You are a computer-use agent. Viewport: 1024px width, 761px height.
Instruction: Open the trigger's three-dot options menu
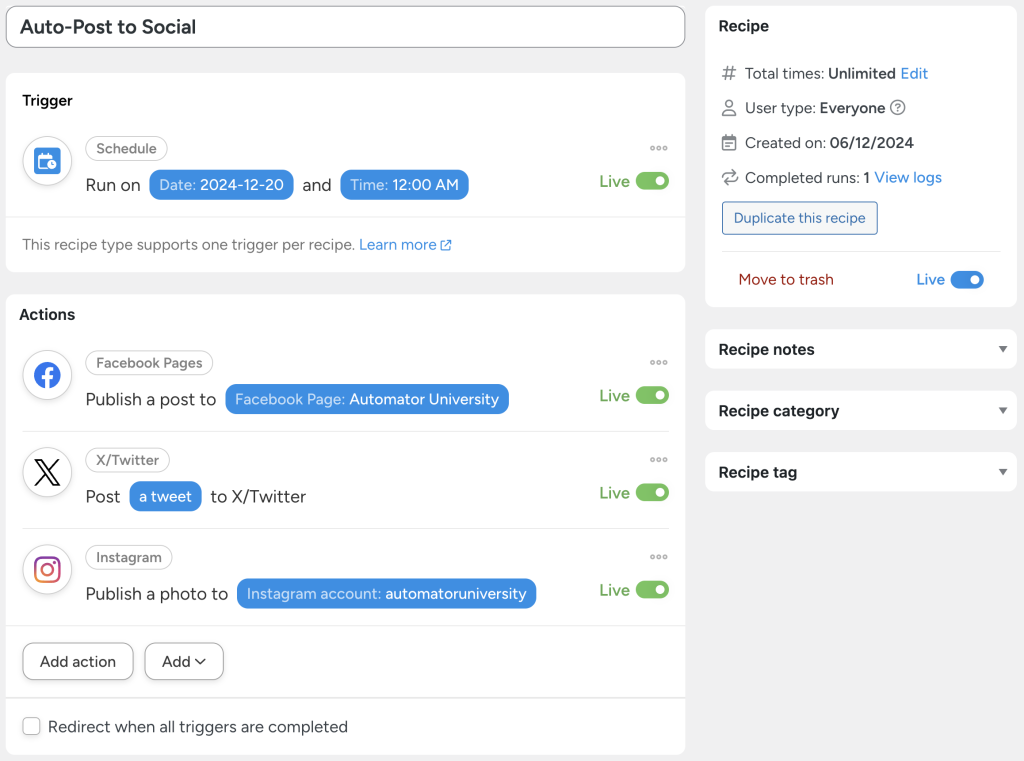pyautogui.click(x=658, y=148)
